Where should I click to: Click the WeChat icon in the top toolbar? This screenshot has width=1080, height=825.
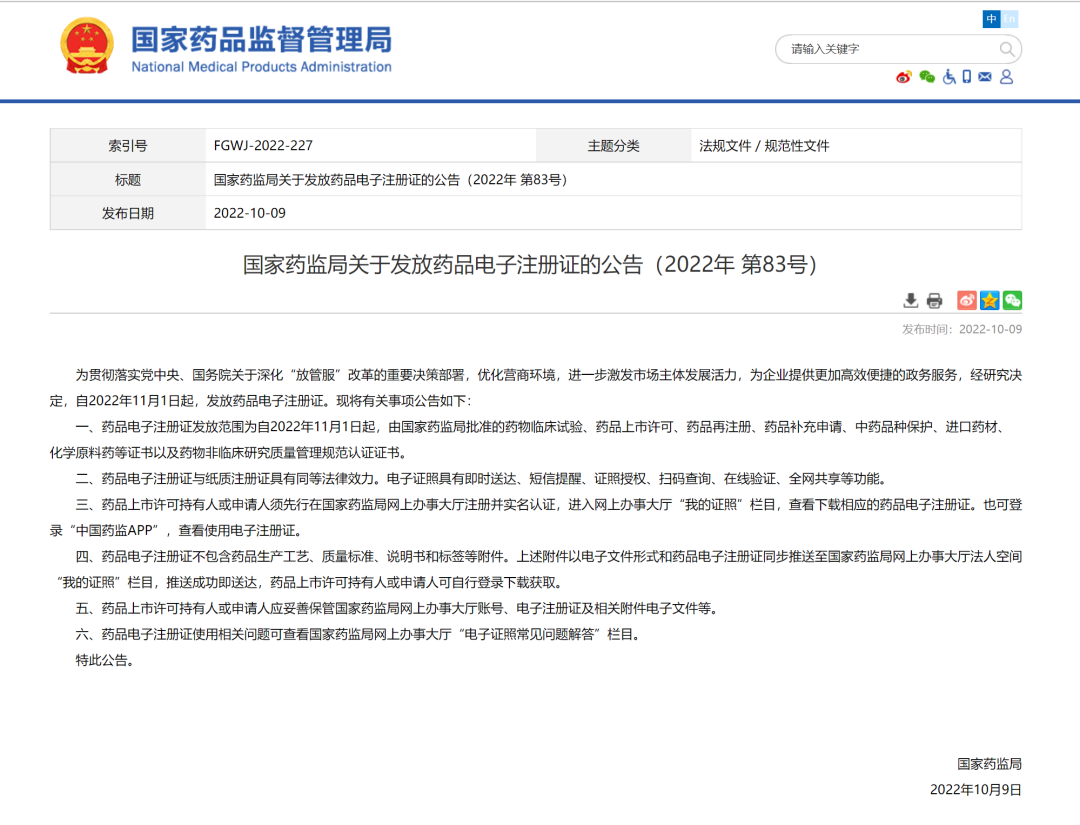tap(926, 76)
